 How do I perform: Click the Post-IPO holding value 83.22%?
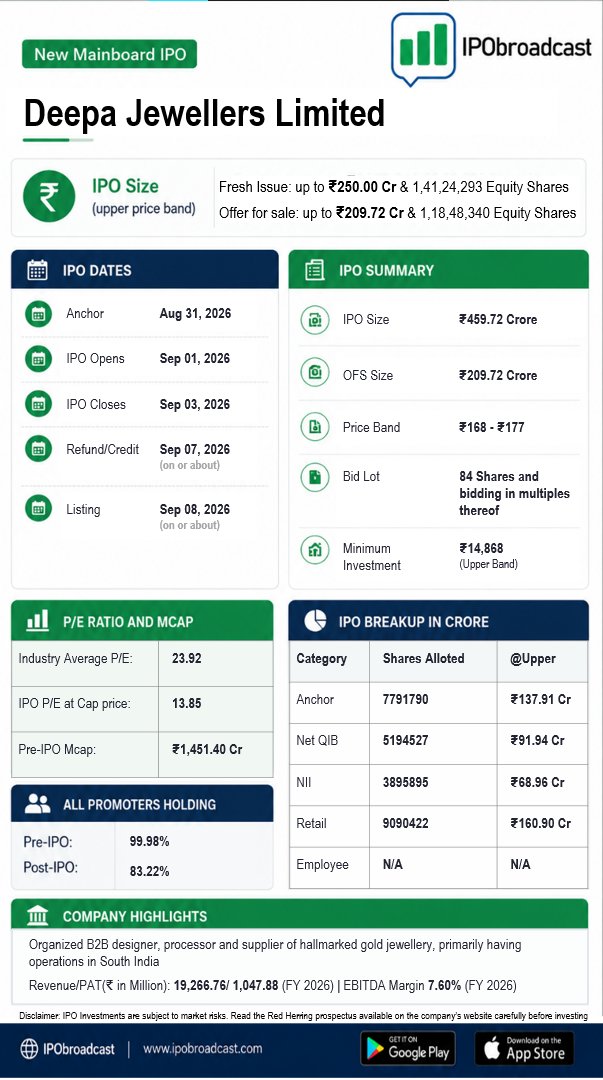coord(150,871)
